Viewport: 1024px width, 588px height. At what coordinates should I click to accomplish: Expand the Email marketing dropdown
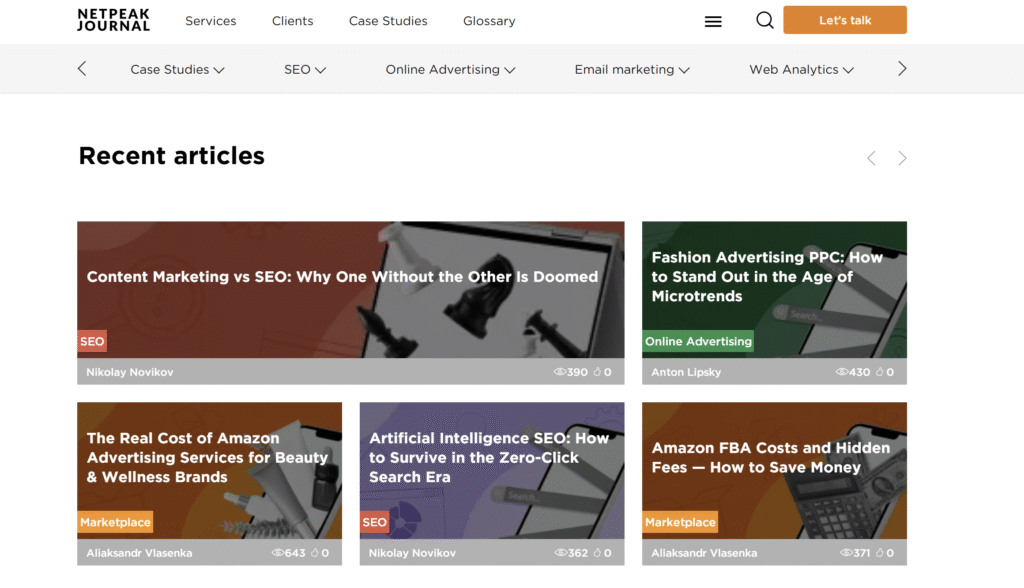click(632, 69)
